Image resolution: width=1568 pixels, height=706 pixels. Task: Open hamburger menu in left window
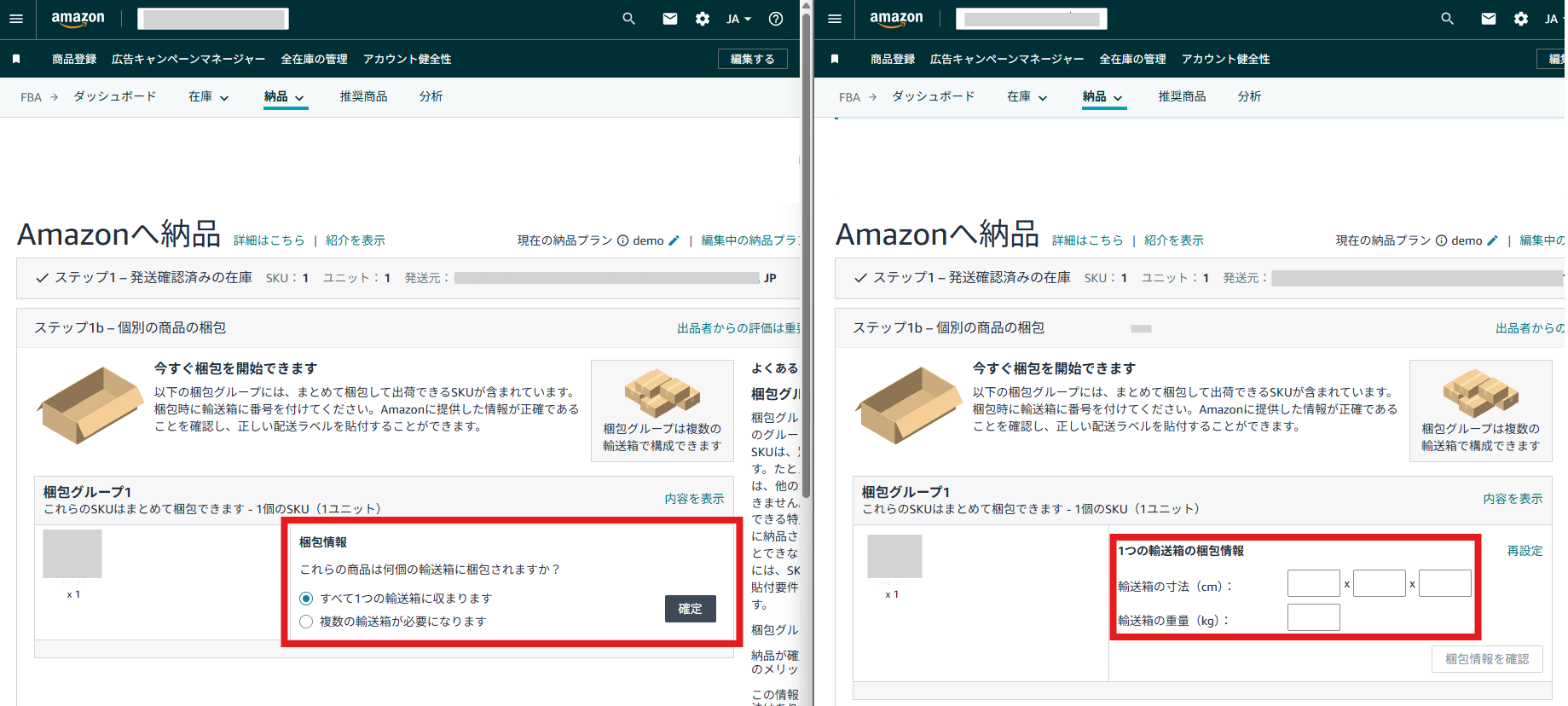point(16,19)
